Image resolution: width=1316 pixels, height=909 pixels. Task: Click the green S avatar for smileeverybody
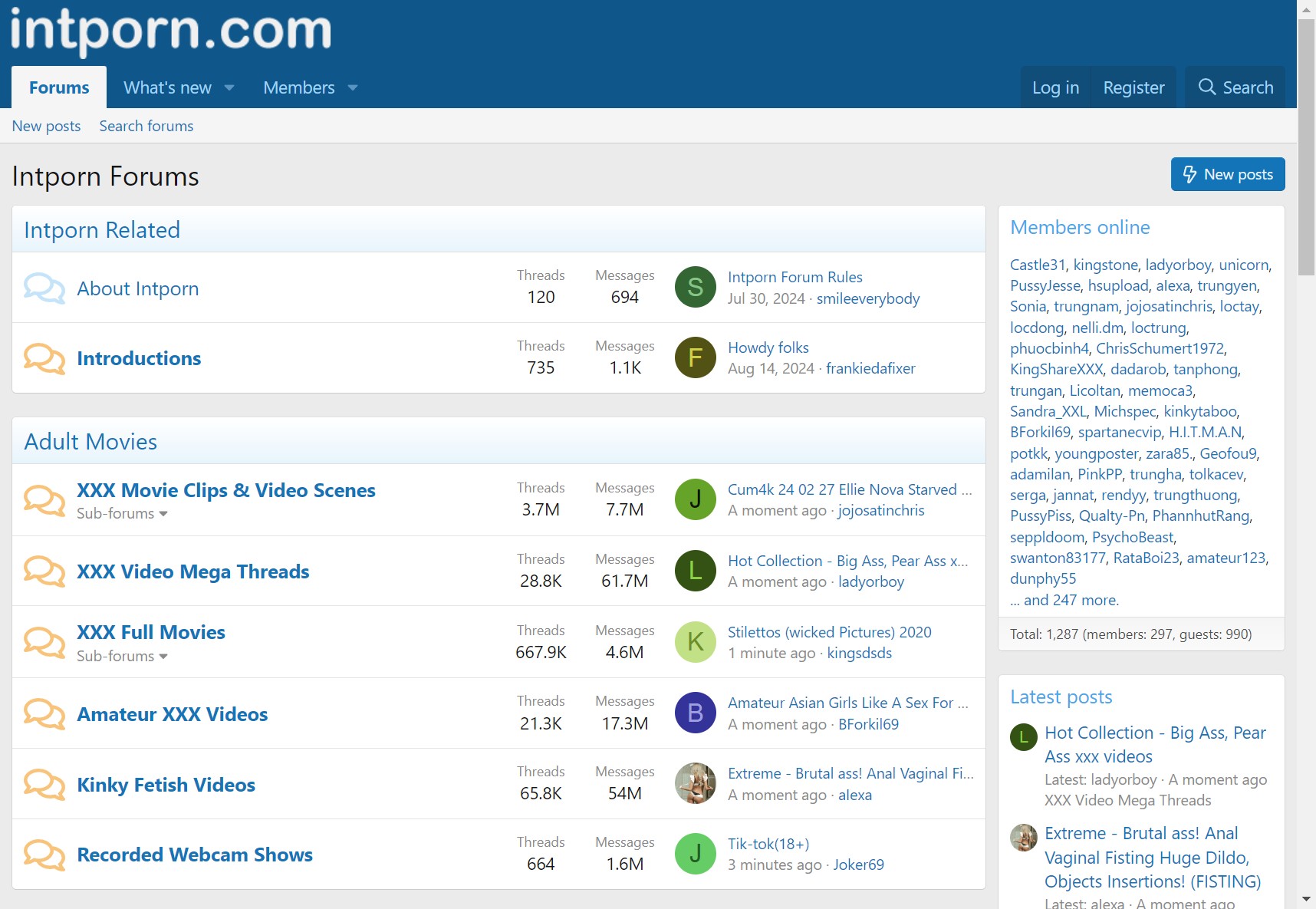pos(695,287)
